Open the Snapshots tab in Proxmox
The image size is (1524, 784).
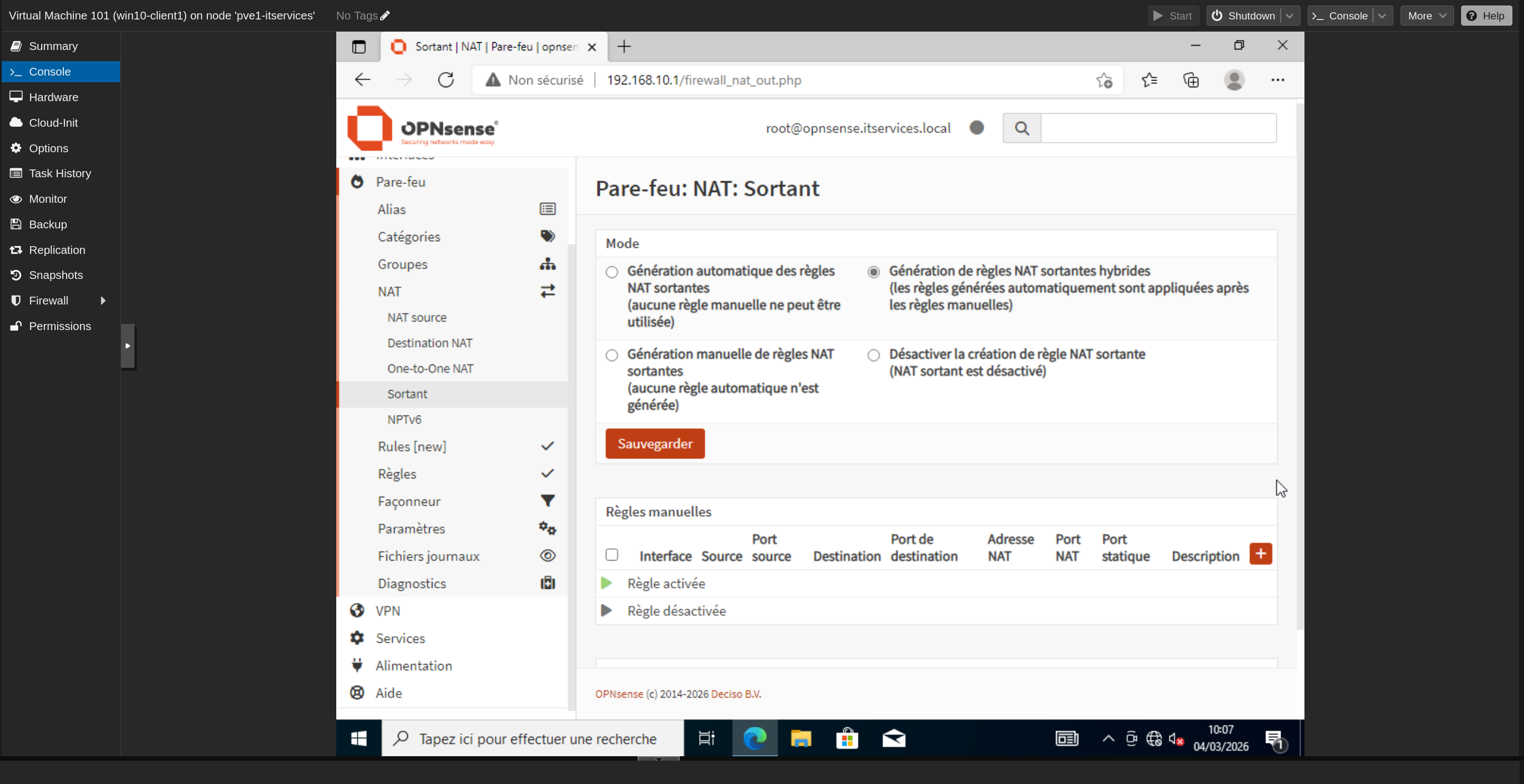pyautogui.click(x=56, y=275)
